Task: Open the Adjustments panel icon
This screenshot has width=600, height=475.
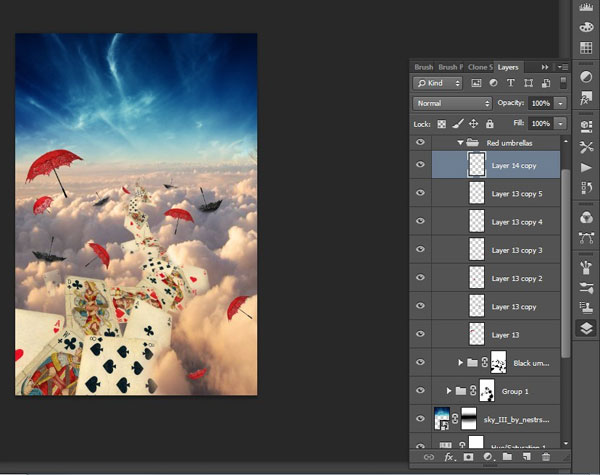Action: [x=586, y=77]
